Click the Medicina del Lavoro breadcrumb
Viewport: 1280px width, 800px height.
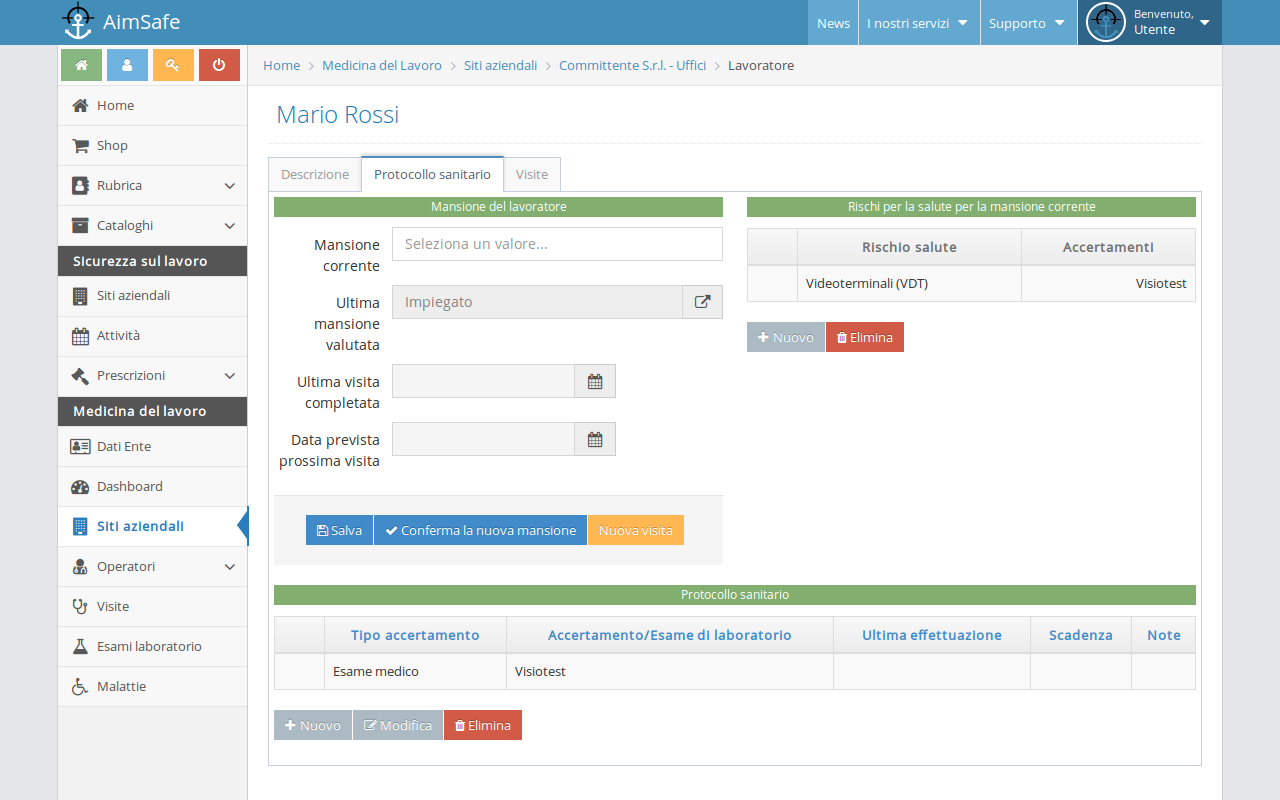click(x=382, y=65)
